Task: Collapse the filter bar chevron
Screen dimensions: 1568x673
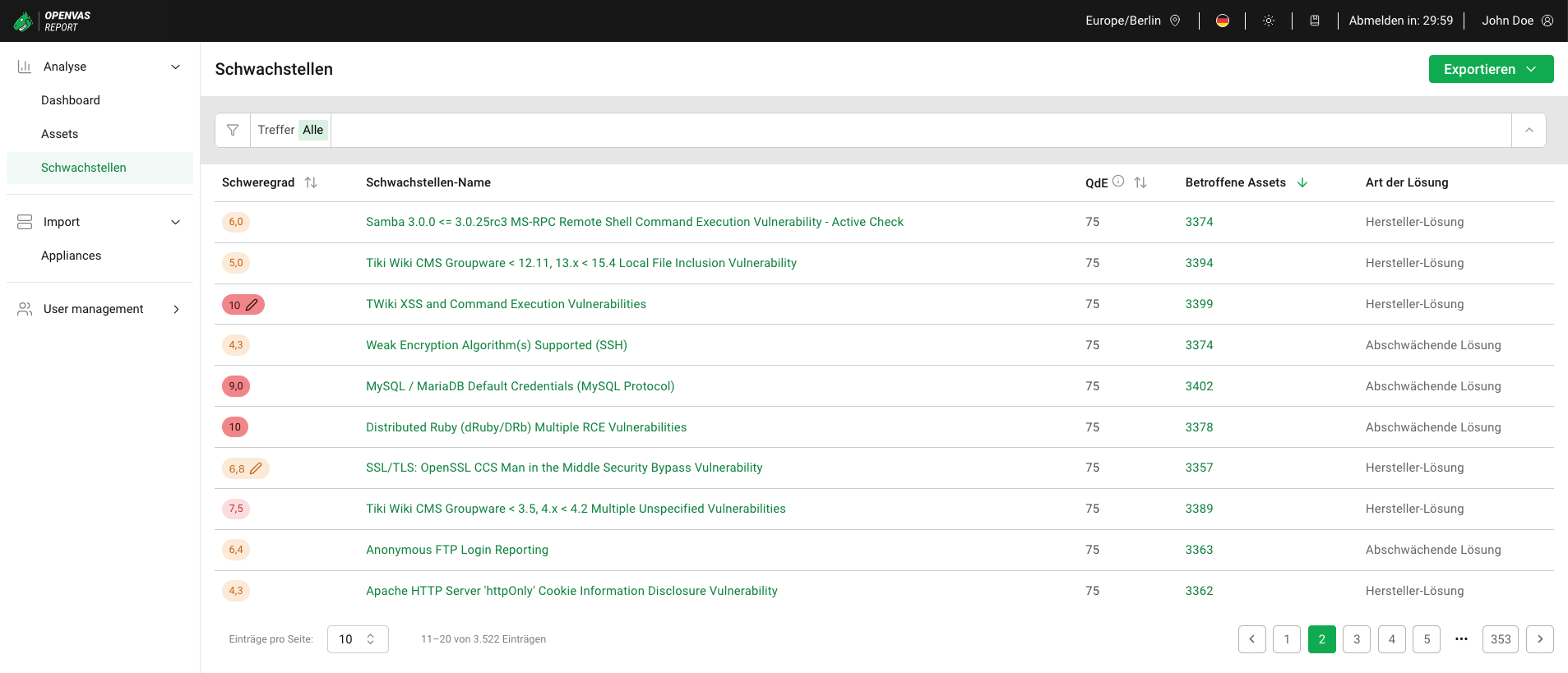Action: 1529,130
